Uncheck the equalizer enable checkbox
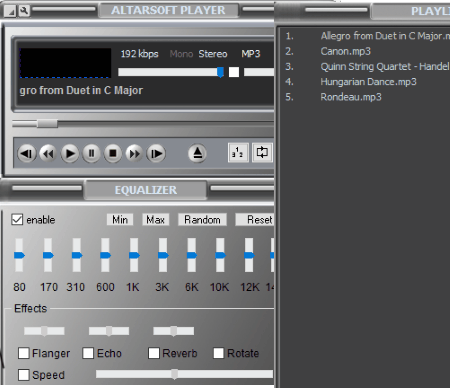The width and height of the screenshot is (450, 388). point(17,220)
